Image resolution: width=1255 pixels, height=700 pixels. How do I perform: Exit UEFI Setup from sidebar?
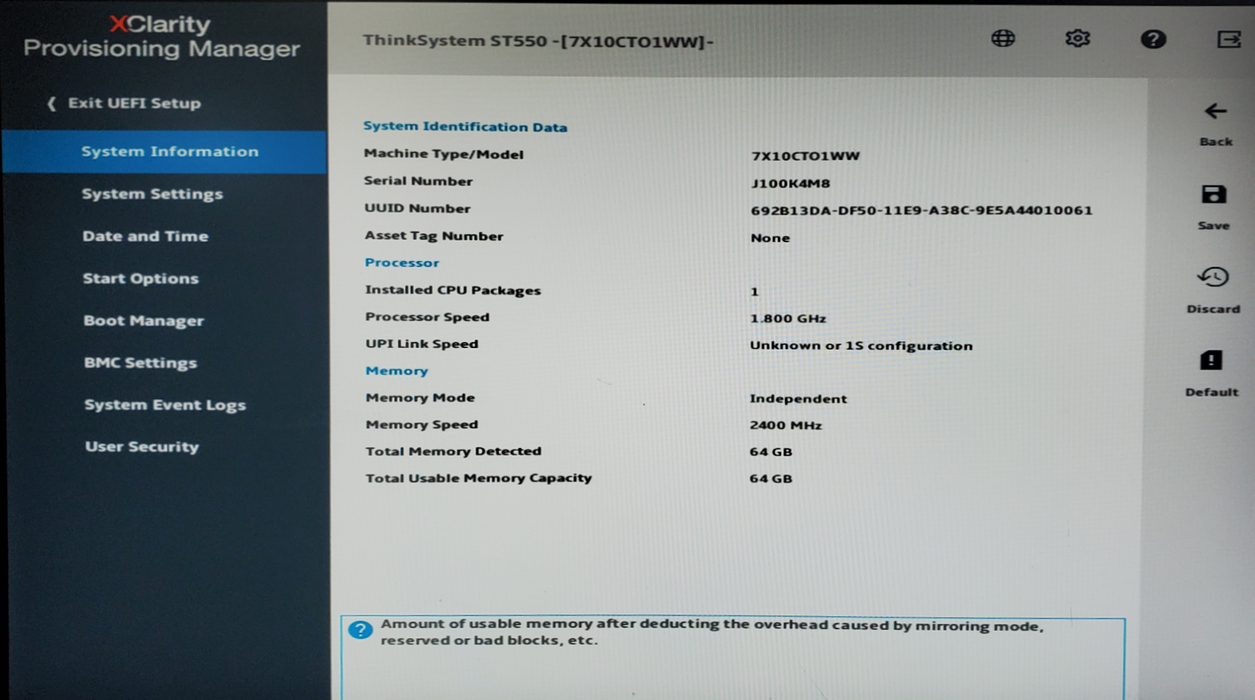124,103
